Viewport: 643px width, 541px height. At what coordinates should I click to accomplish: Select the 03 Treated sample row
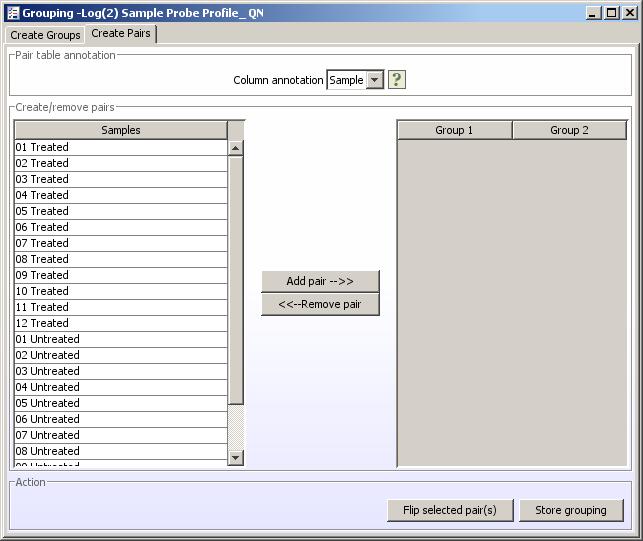(x=121, y=179)
